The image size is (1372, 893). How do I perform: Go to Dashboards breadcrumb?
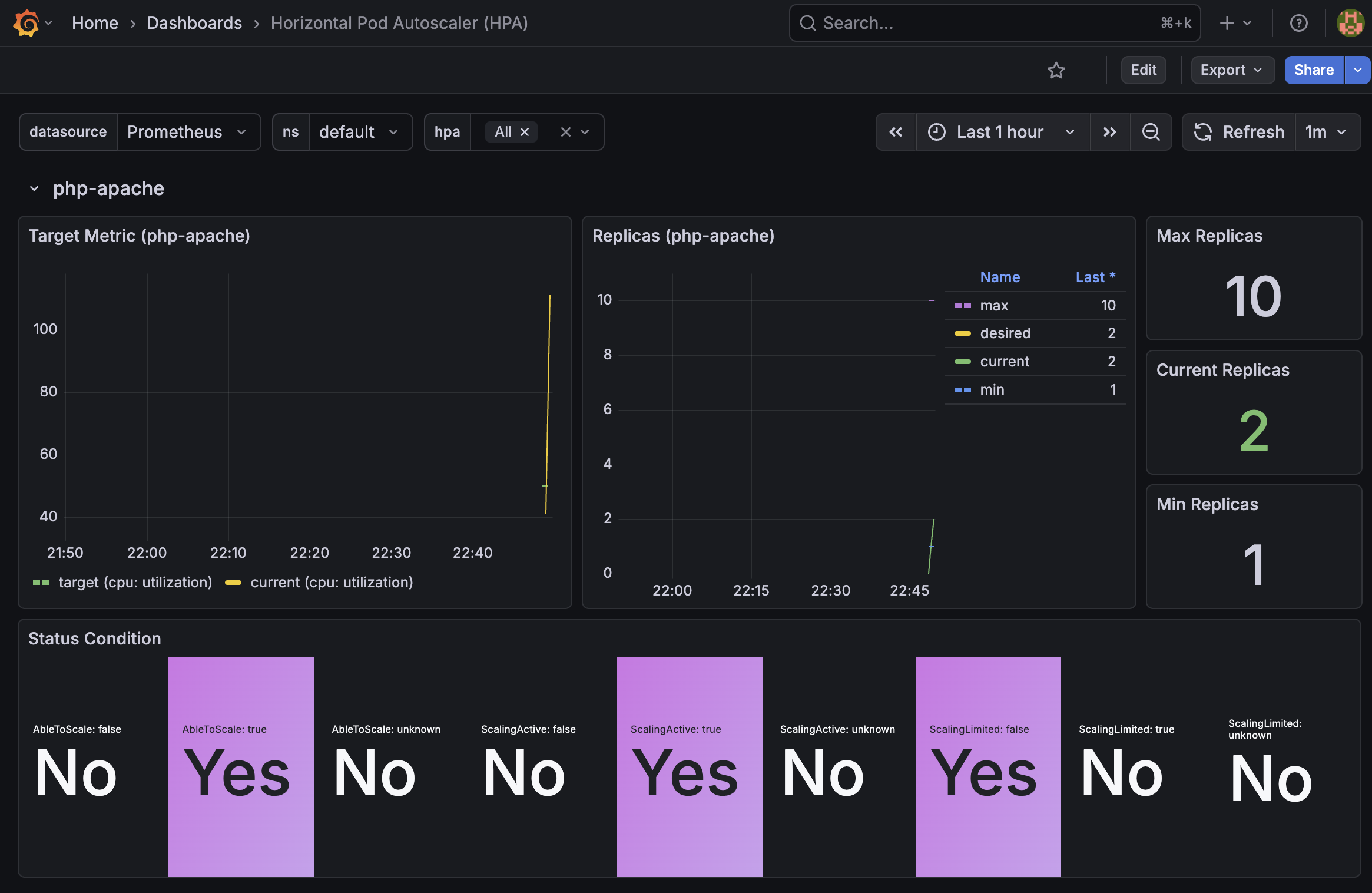coord(194,24)
